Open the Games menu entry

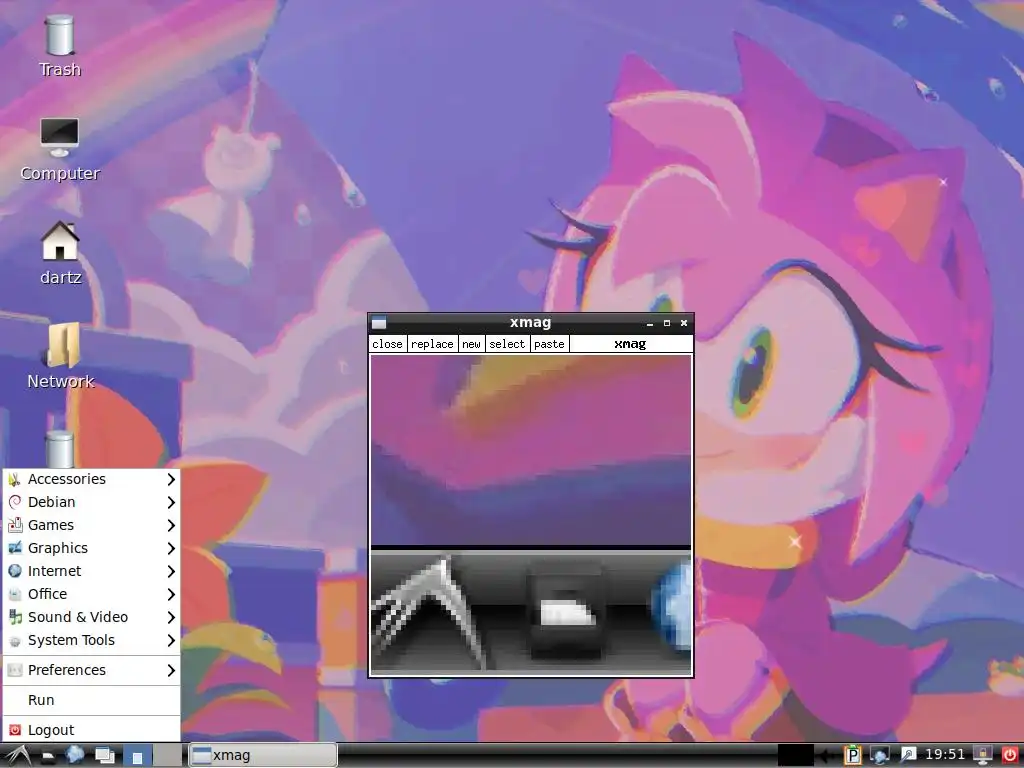coord(91,525)
